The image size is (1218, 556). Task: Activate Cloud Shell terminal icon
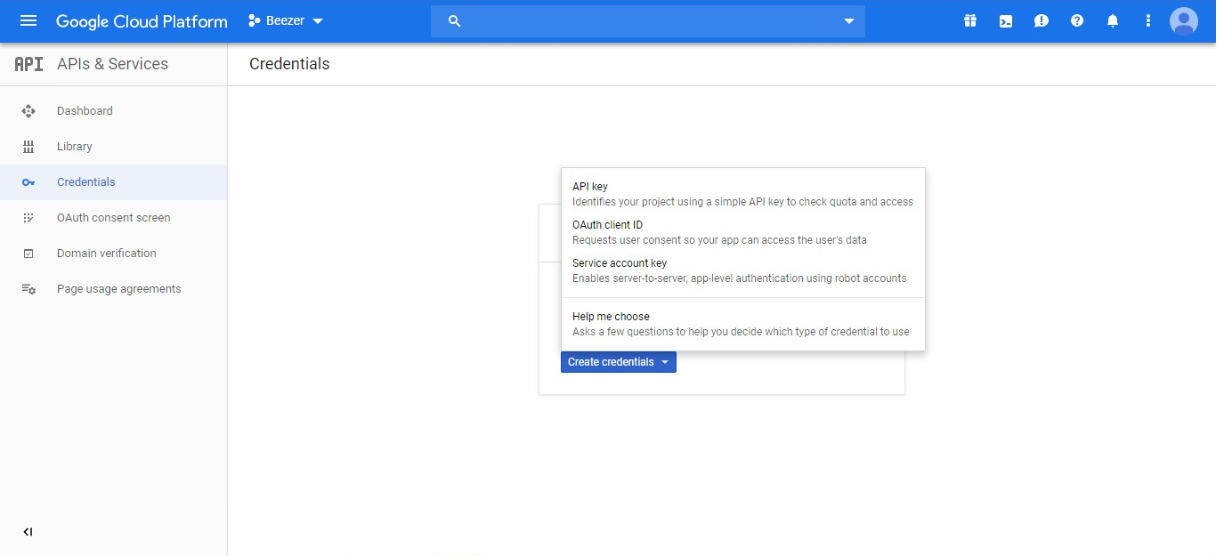1006,21
